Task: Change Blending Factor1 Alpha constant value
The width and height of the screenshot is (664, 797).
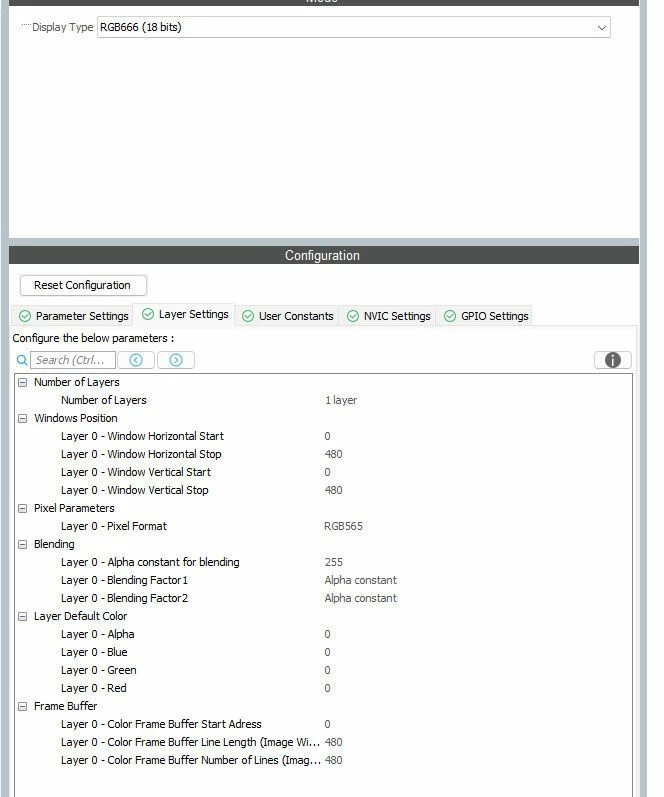Action: (360, 580)
